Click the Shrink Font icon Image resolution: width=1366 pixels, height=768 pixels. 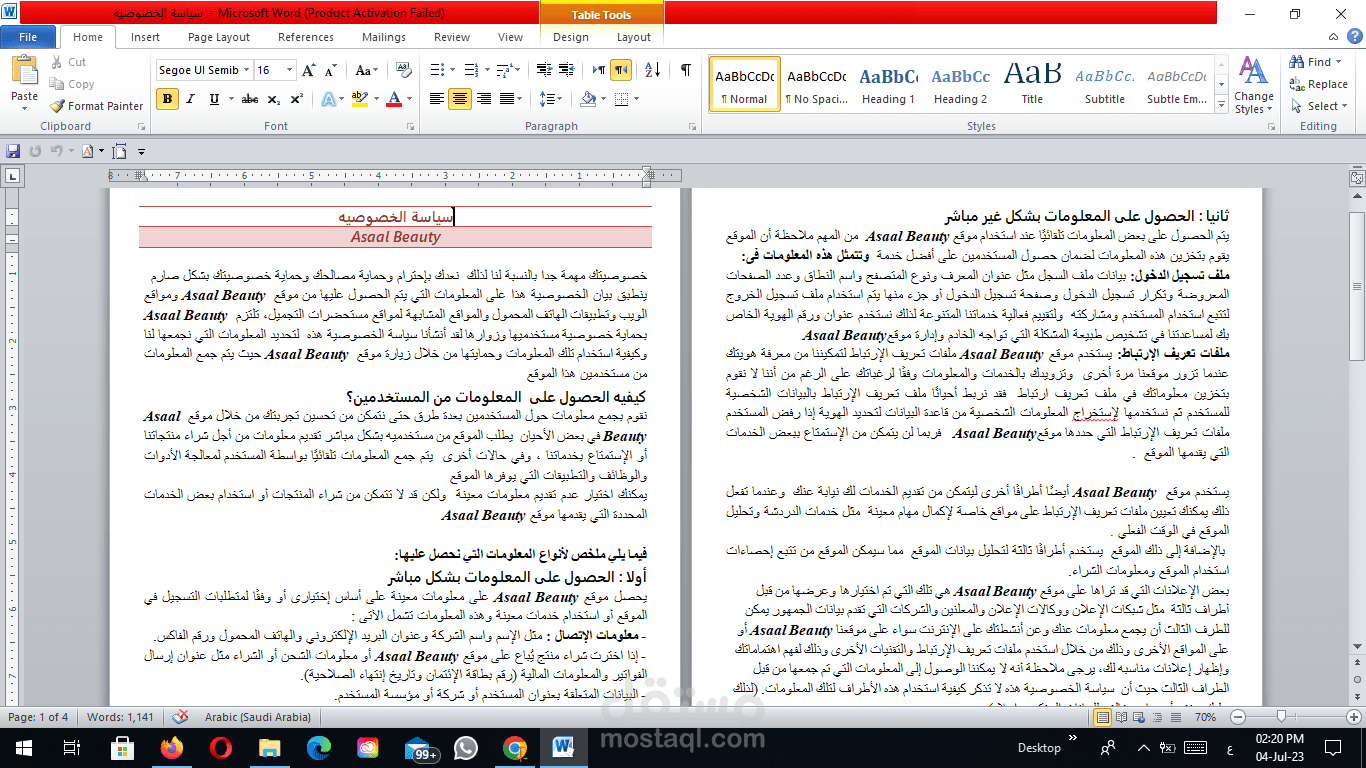pos(331,70)
